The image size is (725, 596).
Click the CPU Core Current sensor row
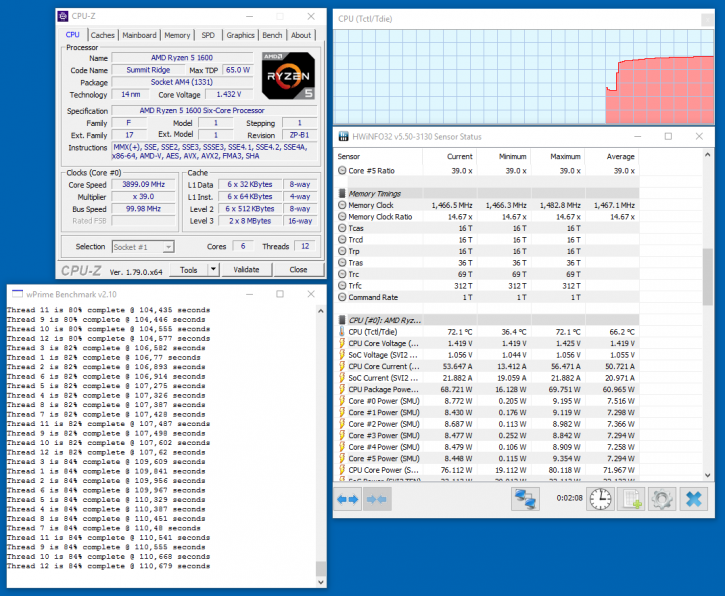(x=487, y=367)
